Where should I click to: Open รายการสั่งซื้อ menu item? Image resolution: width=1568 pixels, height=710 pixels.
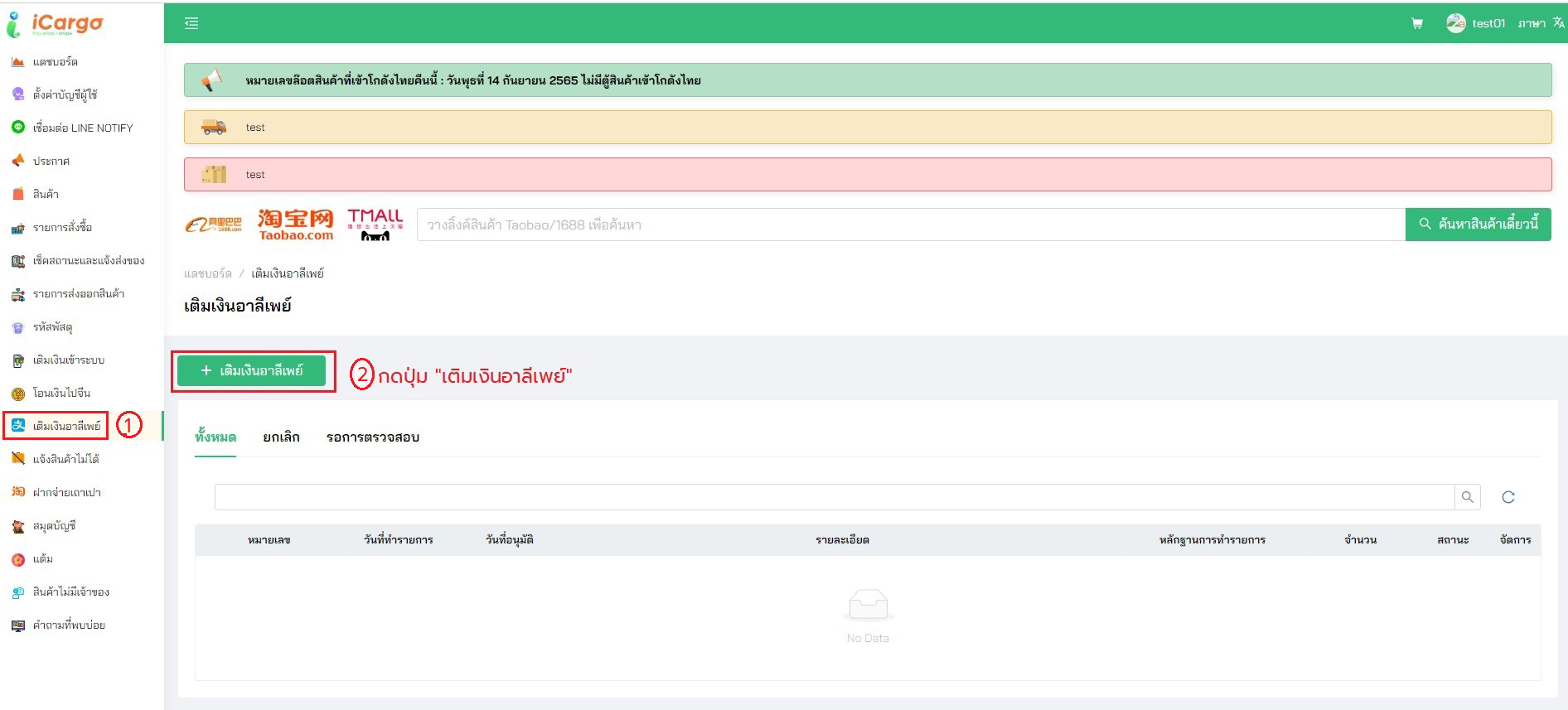click(x=63, y=227)
